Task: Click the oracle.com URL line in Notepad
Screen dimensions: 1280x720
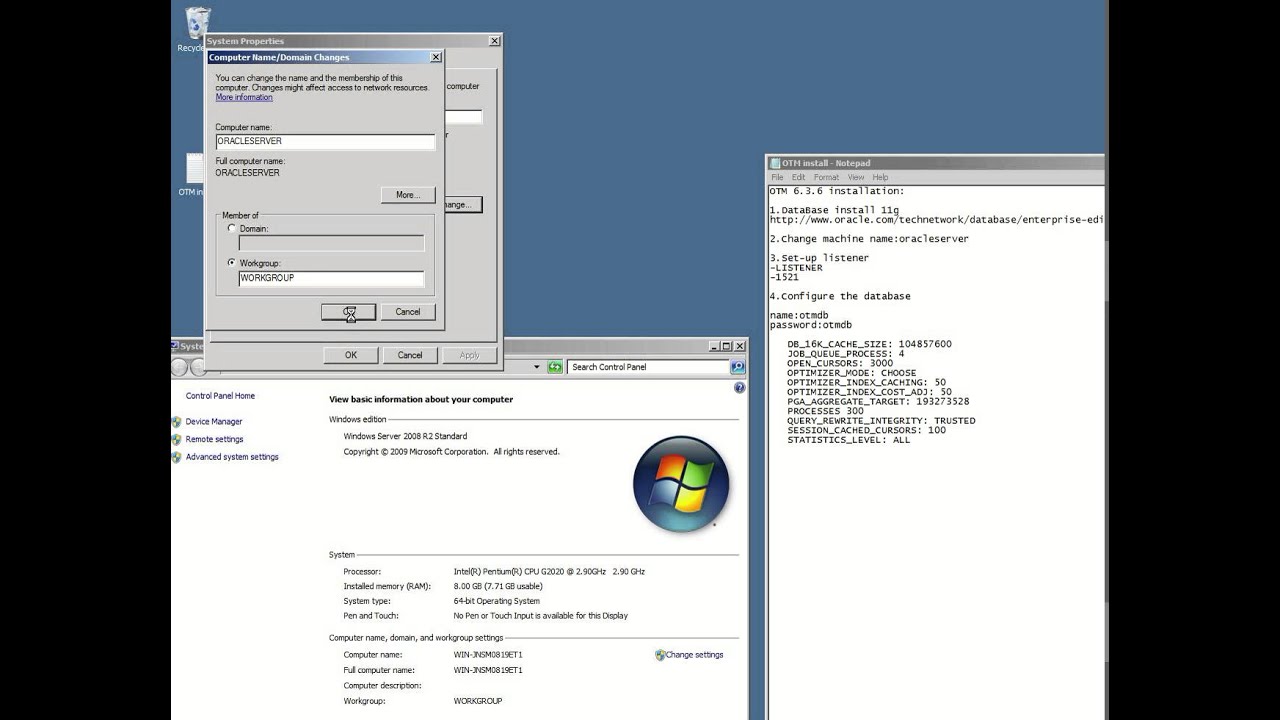Action: tap(936, 220)
